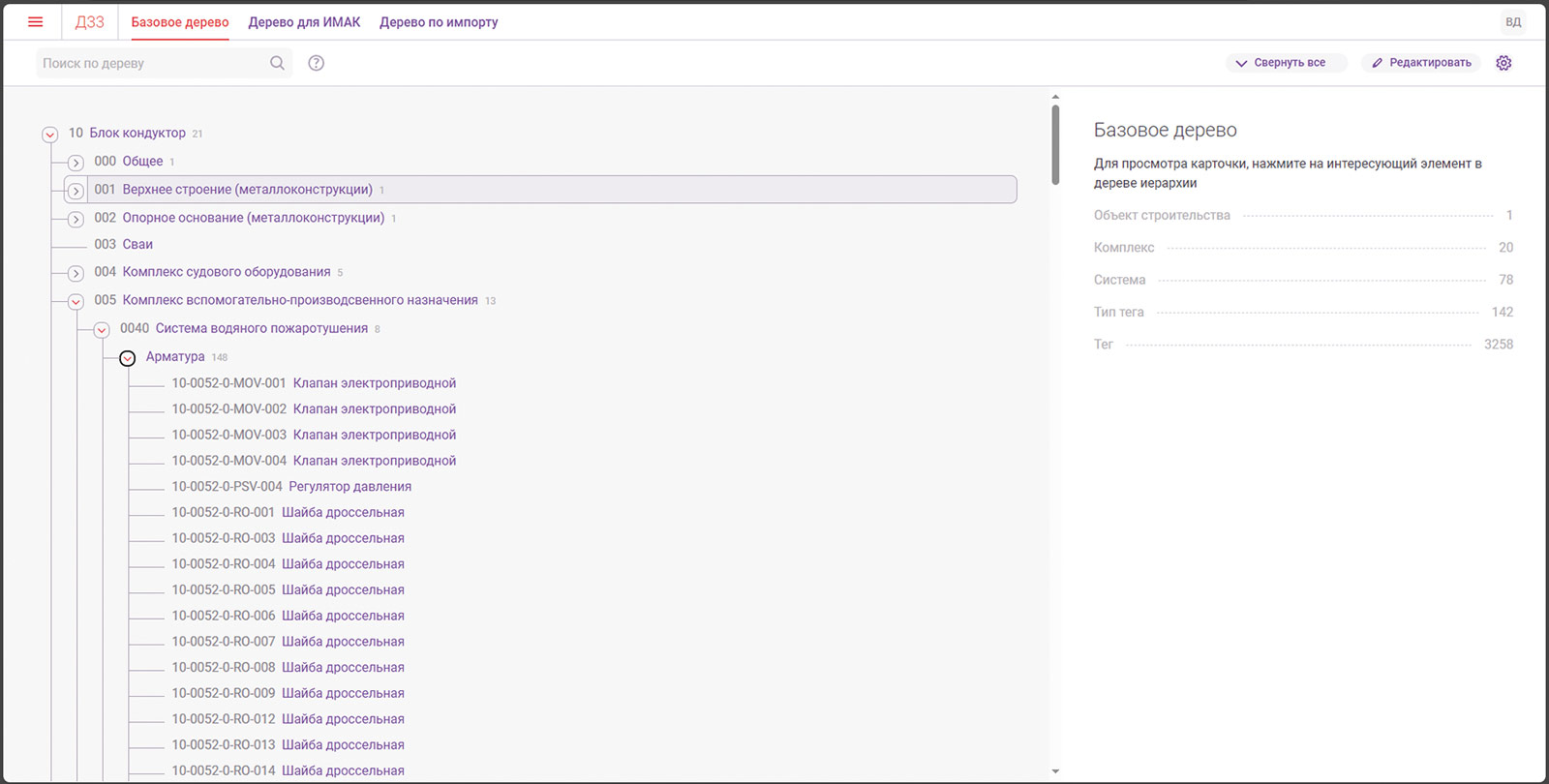Screen dimensions: 1549x784
Task: Click the Тег statistic row
Action: pos(1303,344)
